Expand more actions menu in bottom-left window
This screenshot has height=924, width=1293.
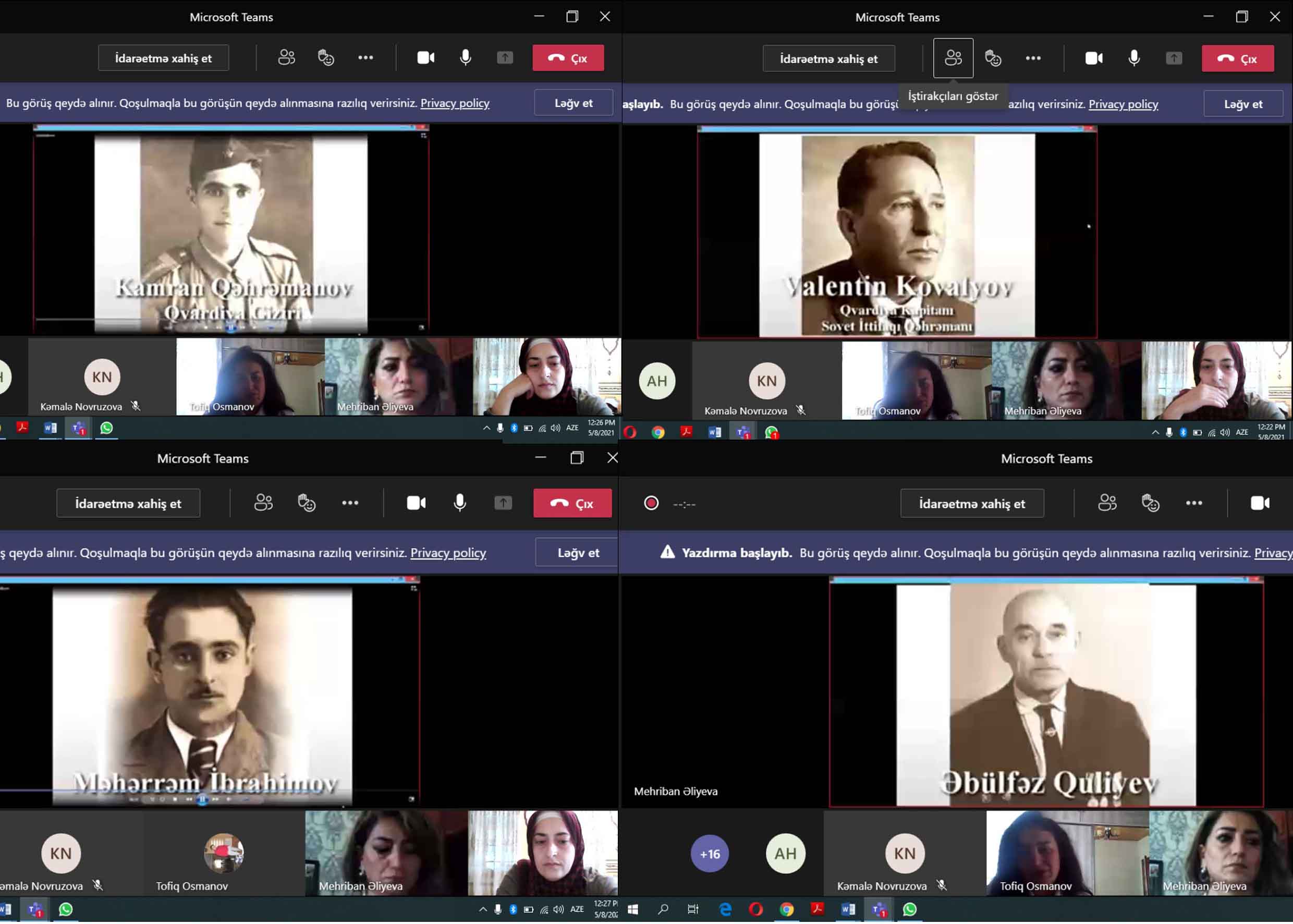[x=350, y=502]
